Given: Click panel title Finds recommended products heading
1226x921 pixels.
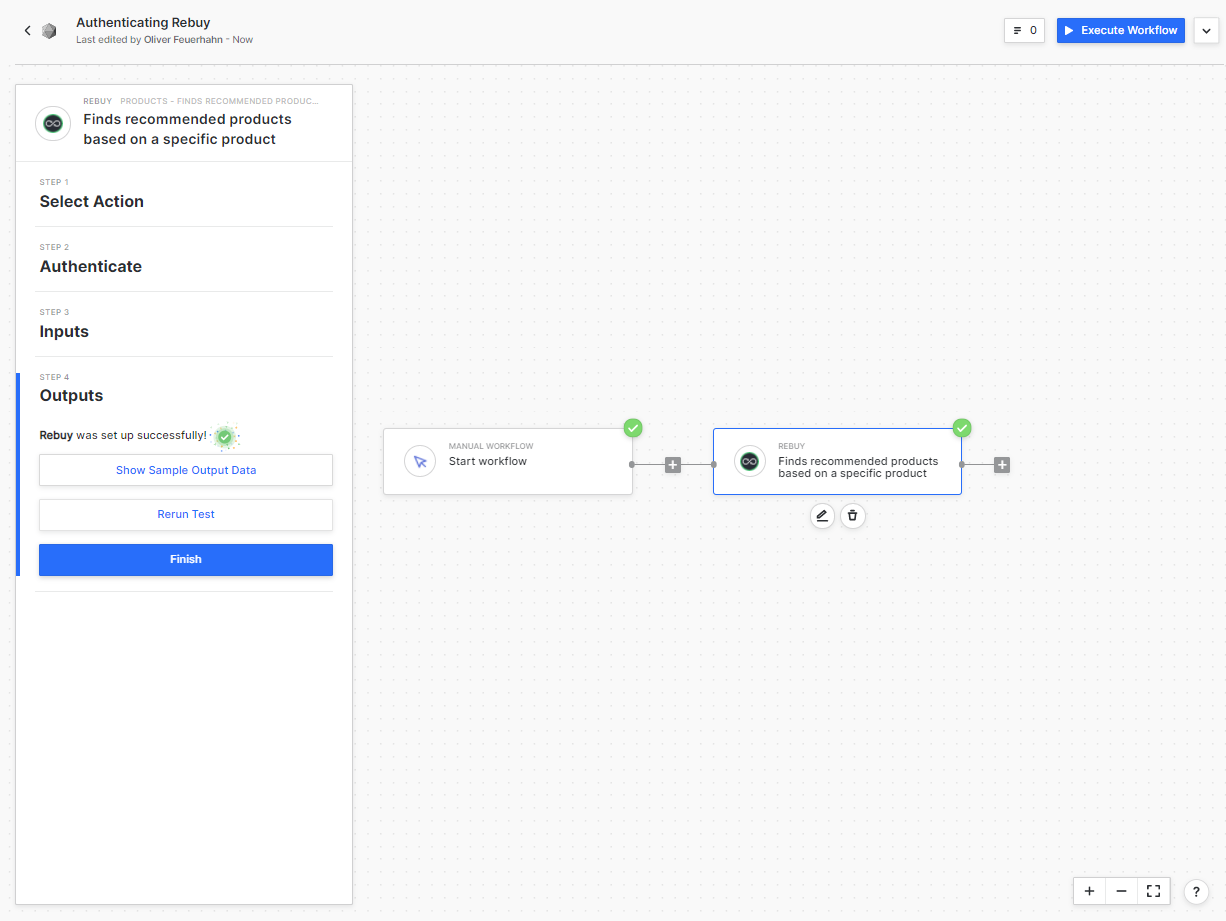Looking at the screenshot, I should click(x=188, y=129).
